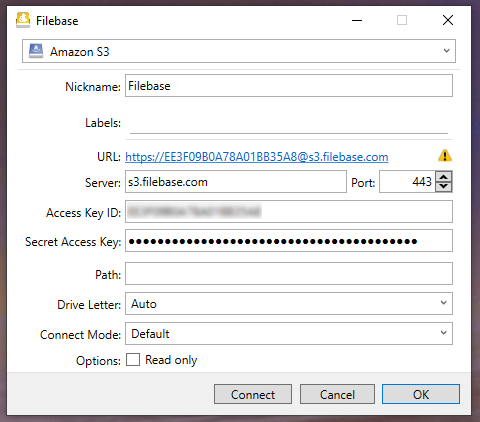
Task: Increase the port number with up arrow
Action: [444, 177]
